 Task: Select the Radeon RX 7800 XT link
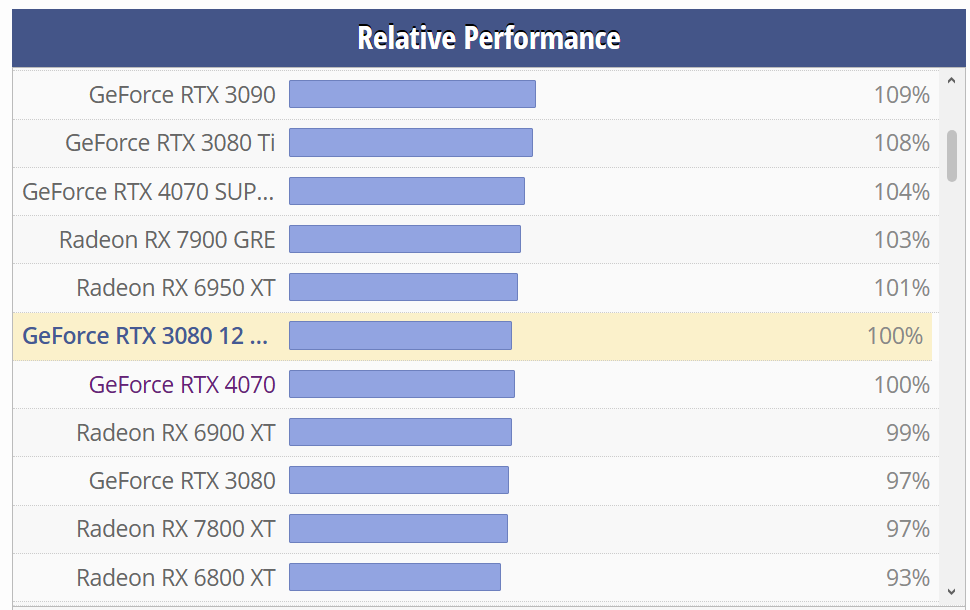tap(176, 528)
